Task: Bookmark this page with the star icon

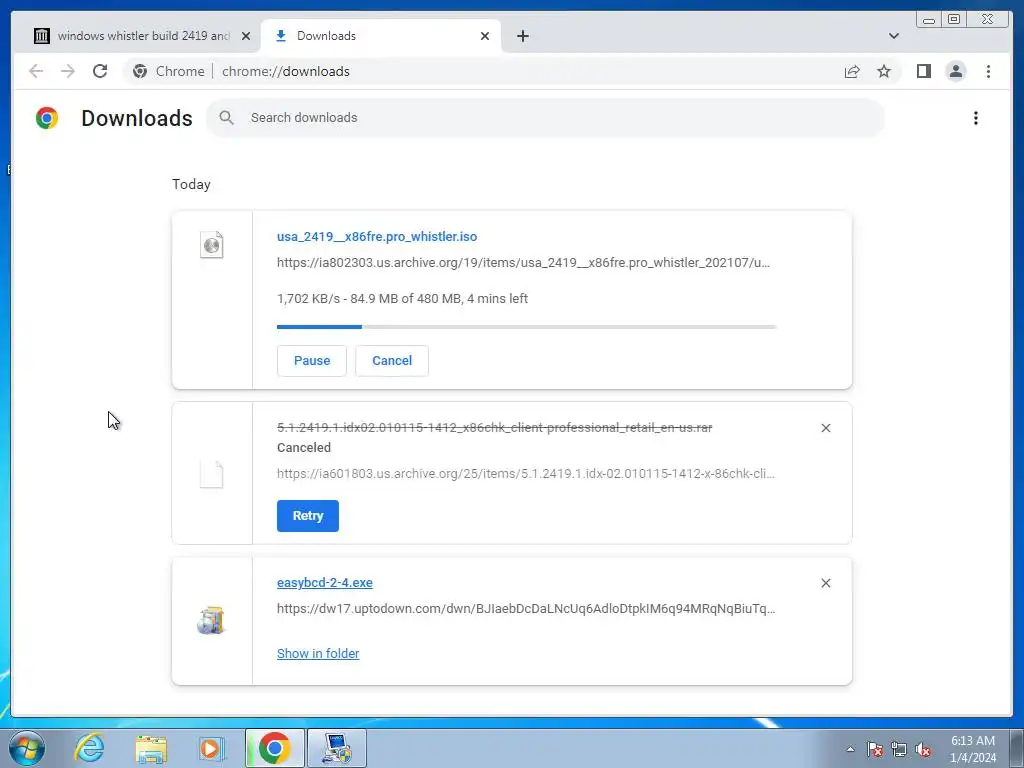Action: coord(884,71)
